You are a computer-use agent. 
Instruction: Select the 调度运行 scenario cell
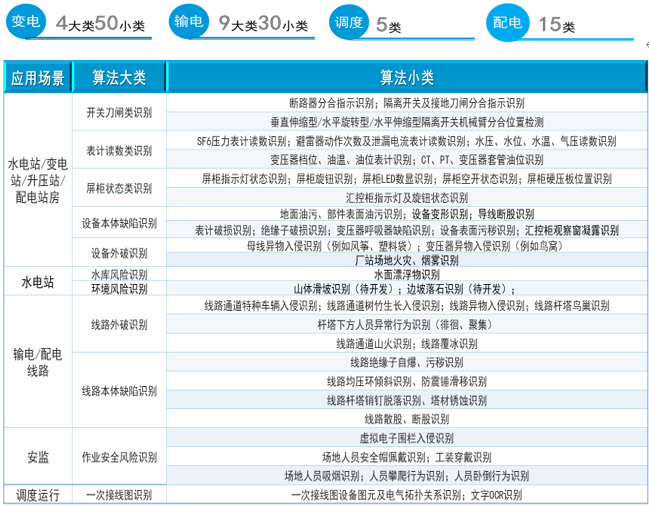[x=38, y=495]
